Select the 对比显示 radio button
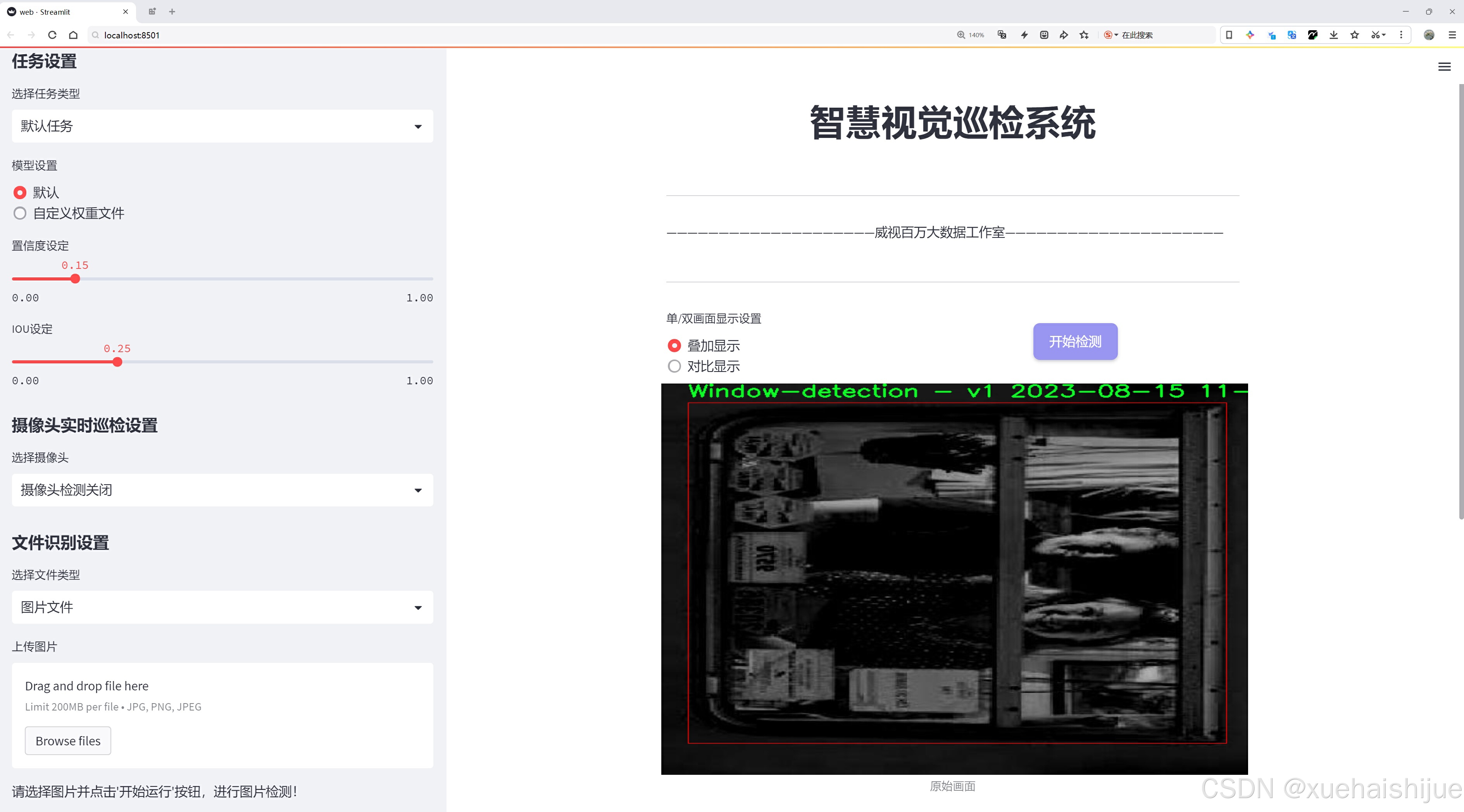This screenshot has width=1464, height=812. pyautogui.click(x=674, y=366)
